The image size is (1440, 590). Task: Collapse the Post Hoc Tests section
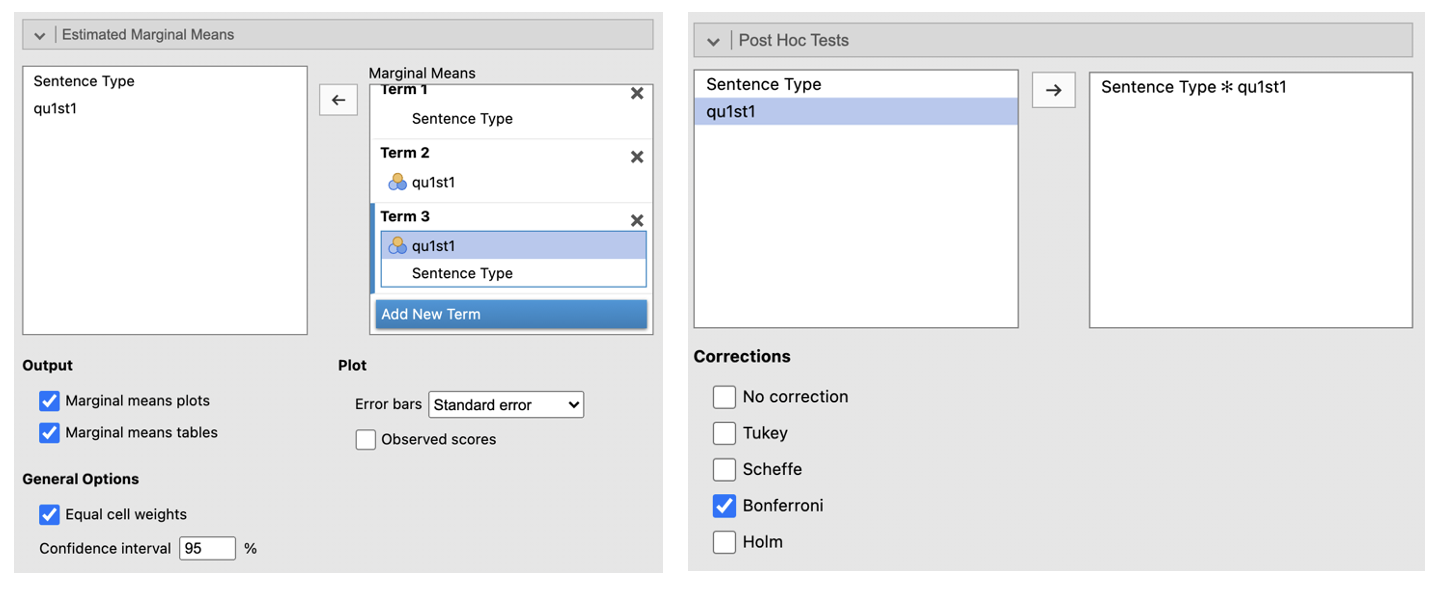point(713,41)
